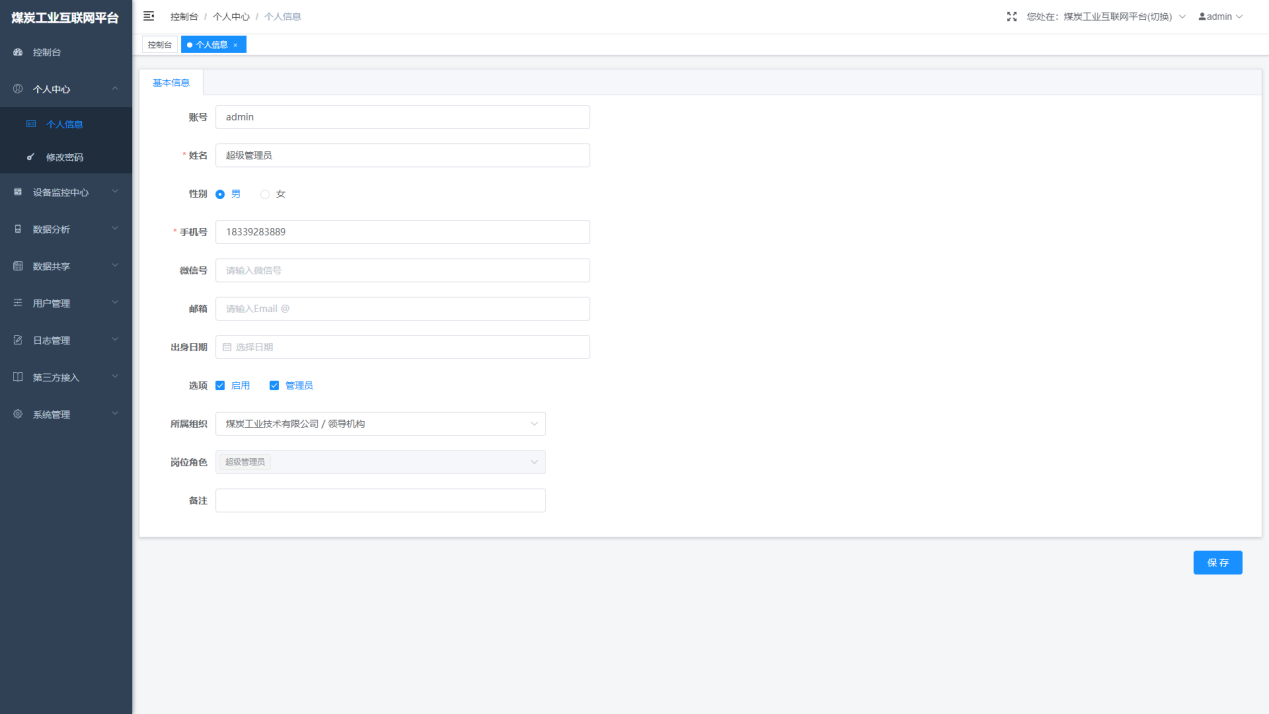
Task: Open the 所属组织 dropdown
Action: [x=380, y=424]
